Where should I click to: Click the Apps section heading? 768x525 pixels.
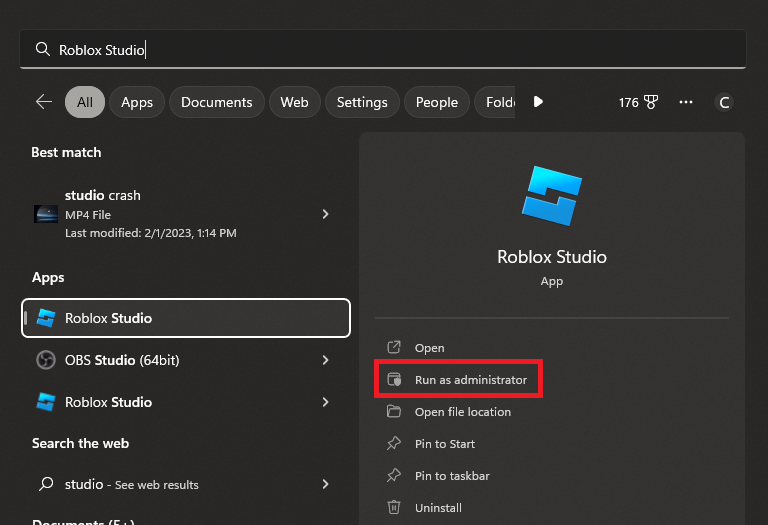[48, 277]
